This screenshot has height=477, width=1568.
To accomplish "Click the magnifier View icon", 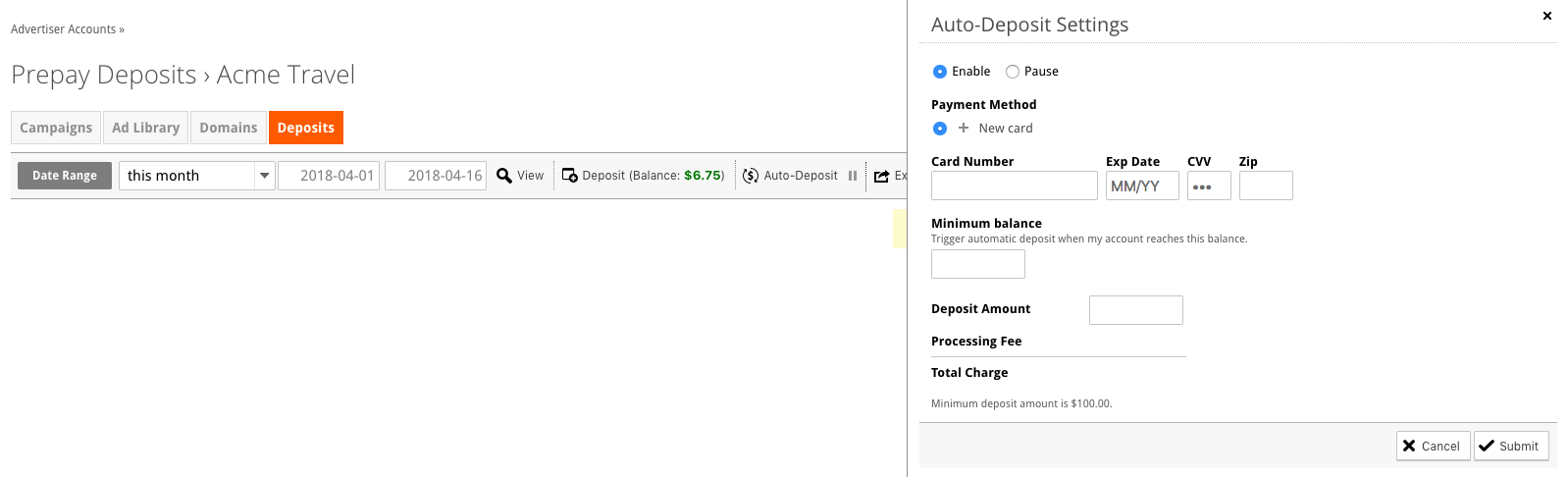I will 504,176.
